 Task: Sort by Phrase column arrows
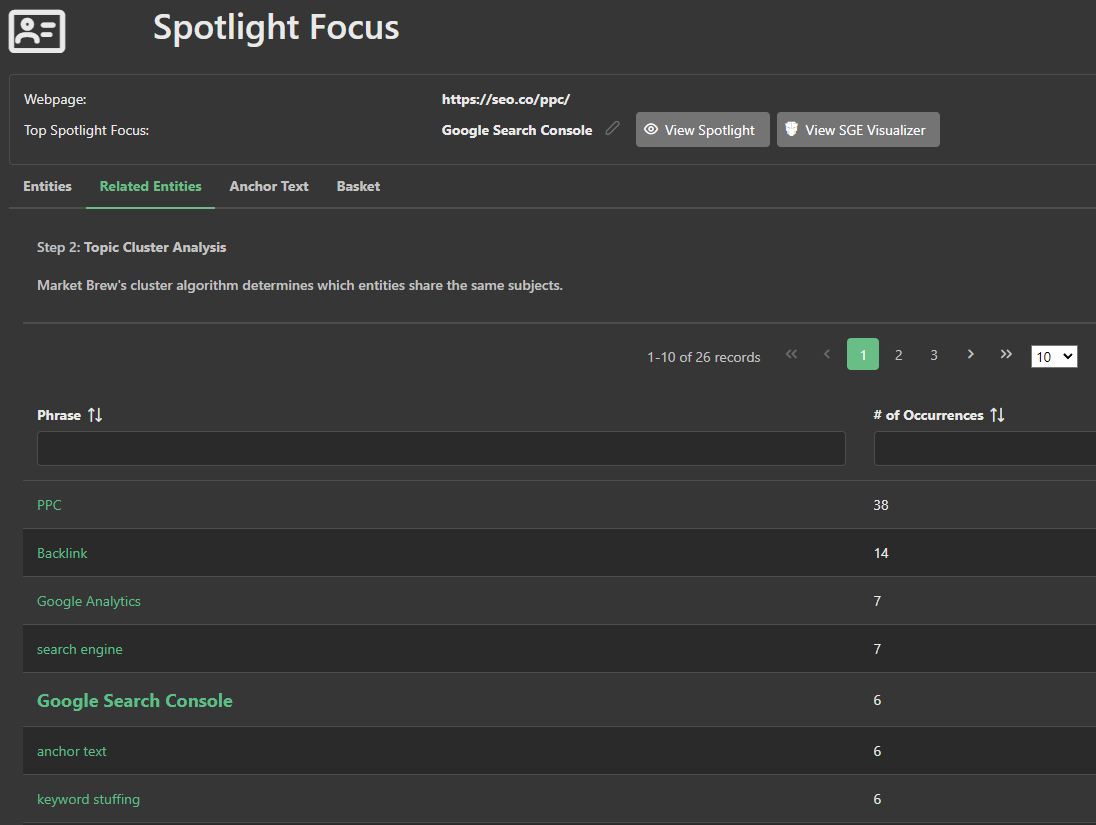tap(95, 415)
